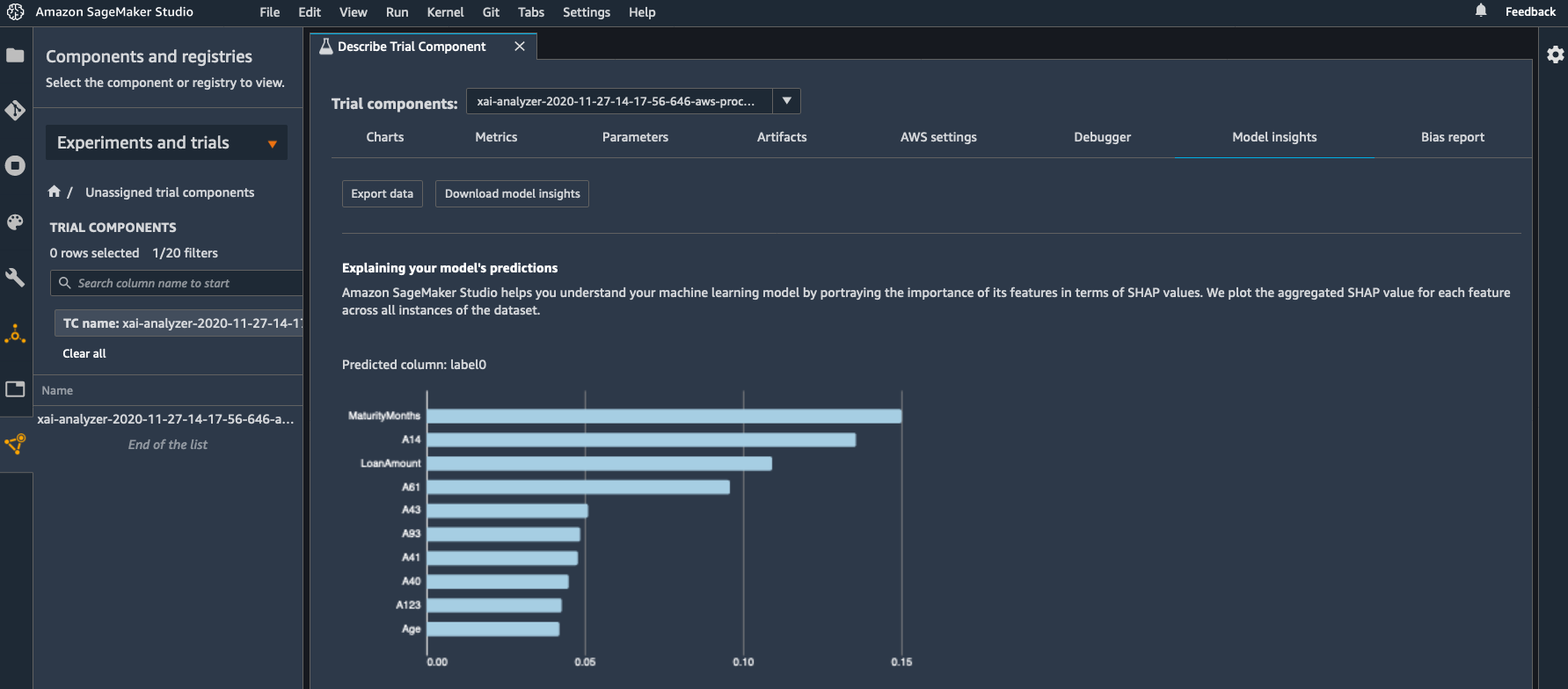The width and height of the screenshot is (1568, 689).
Task: Open the settings gear on right sidebar
Action: click(x=1555, y=54)
